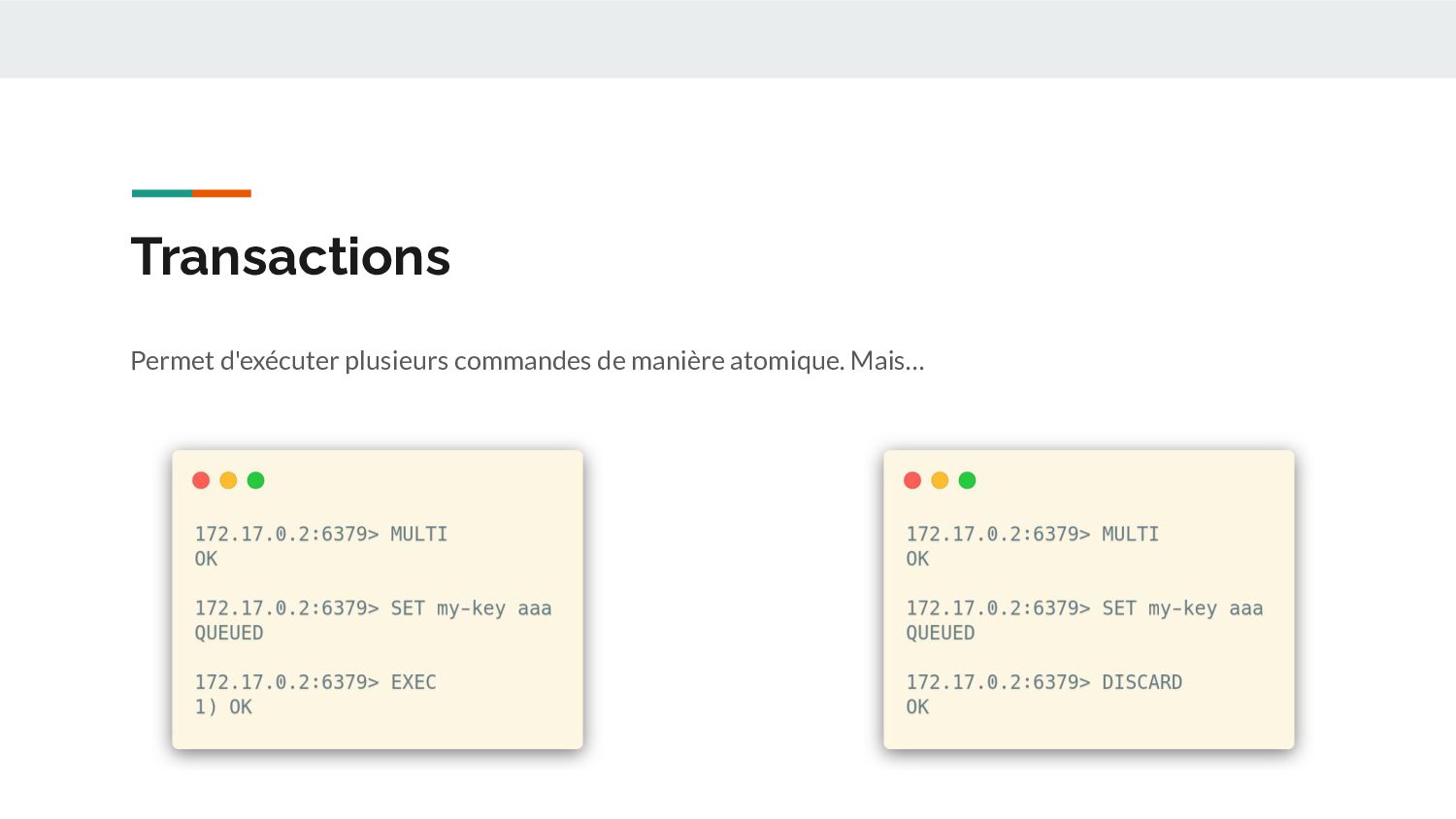Click the SET my-key aaa line in the left terminal
The height and width of the screenshot is (819, 1456).
coord(373,608)
